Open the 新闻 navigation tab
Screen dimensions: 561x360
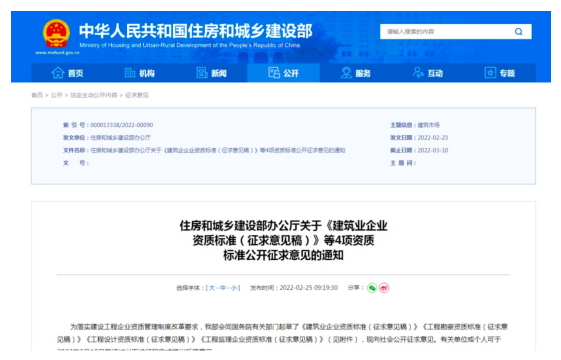211,73
